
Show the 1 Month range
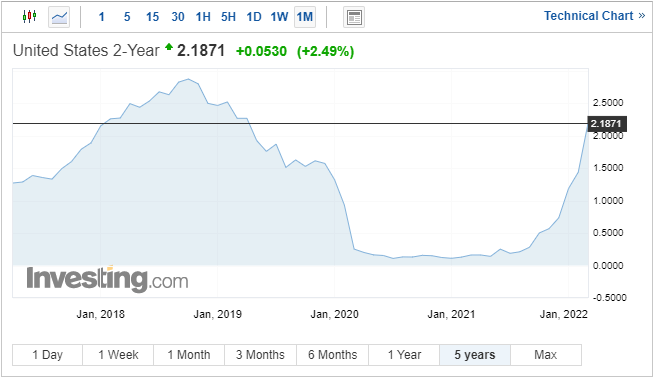(189, 355)
